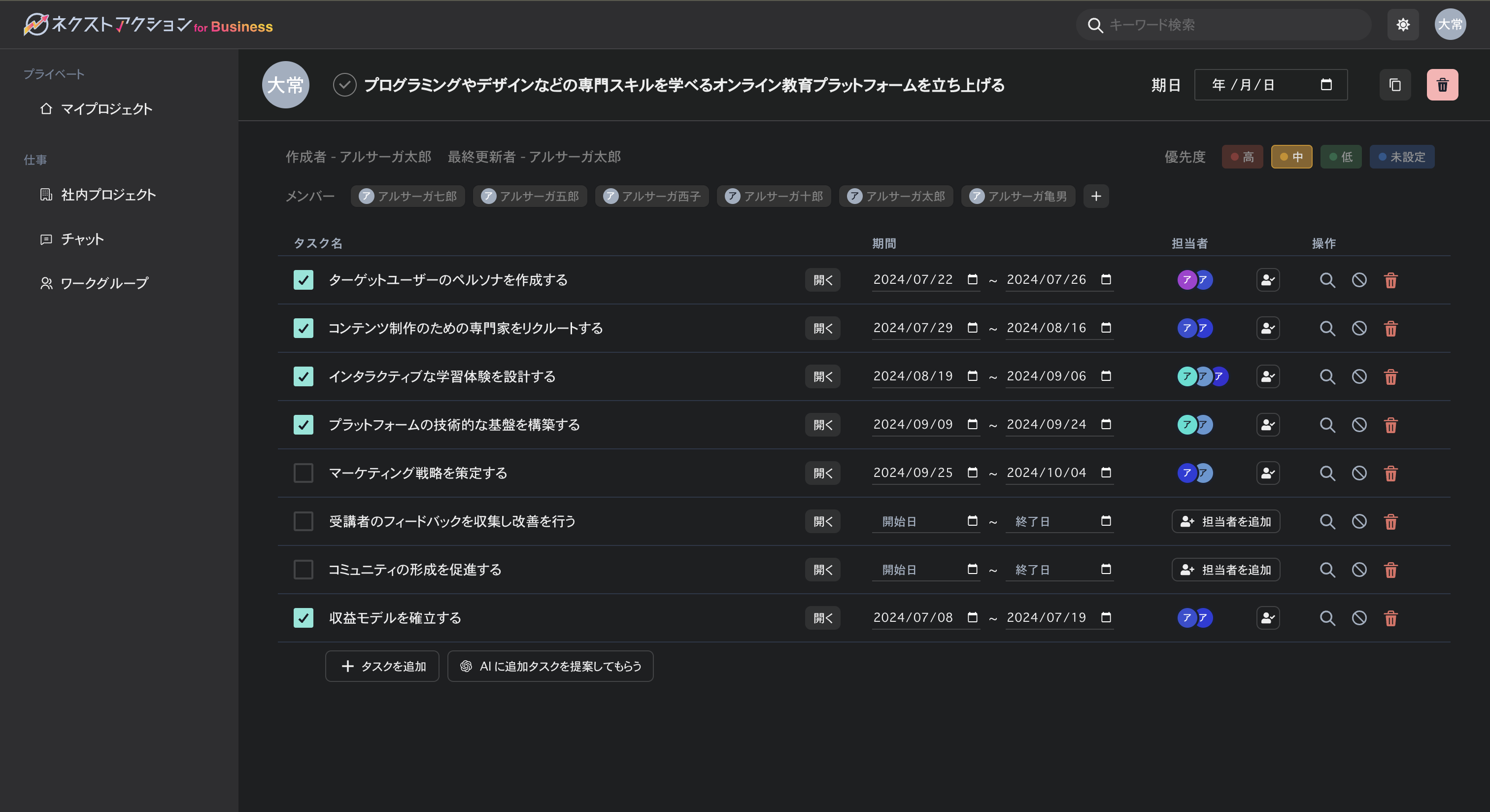
Task: Click cancel circle icon in コミュニティの形成 row
Action: [1359, 570]
